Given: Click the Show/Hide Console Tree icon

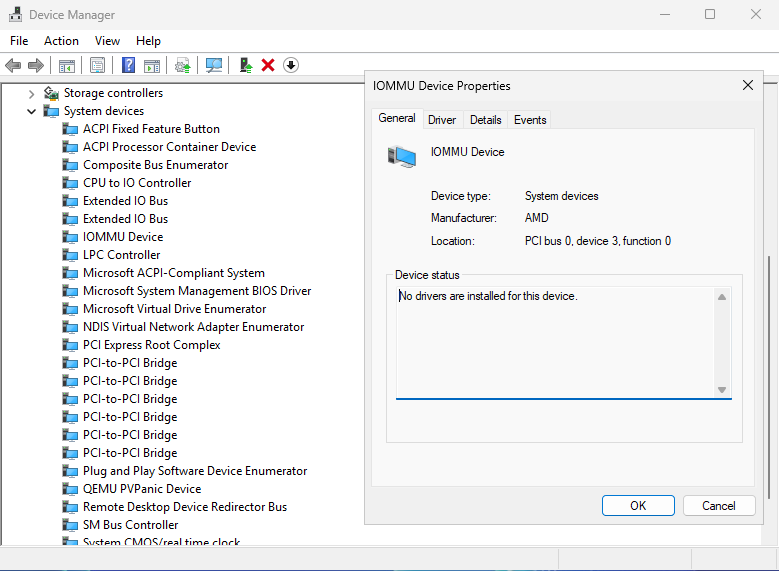Looking at the screenshot, I should pyautogui.click(x=67, y=65).
